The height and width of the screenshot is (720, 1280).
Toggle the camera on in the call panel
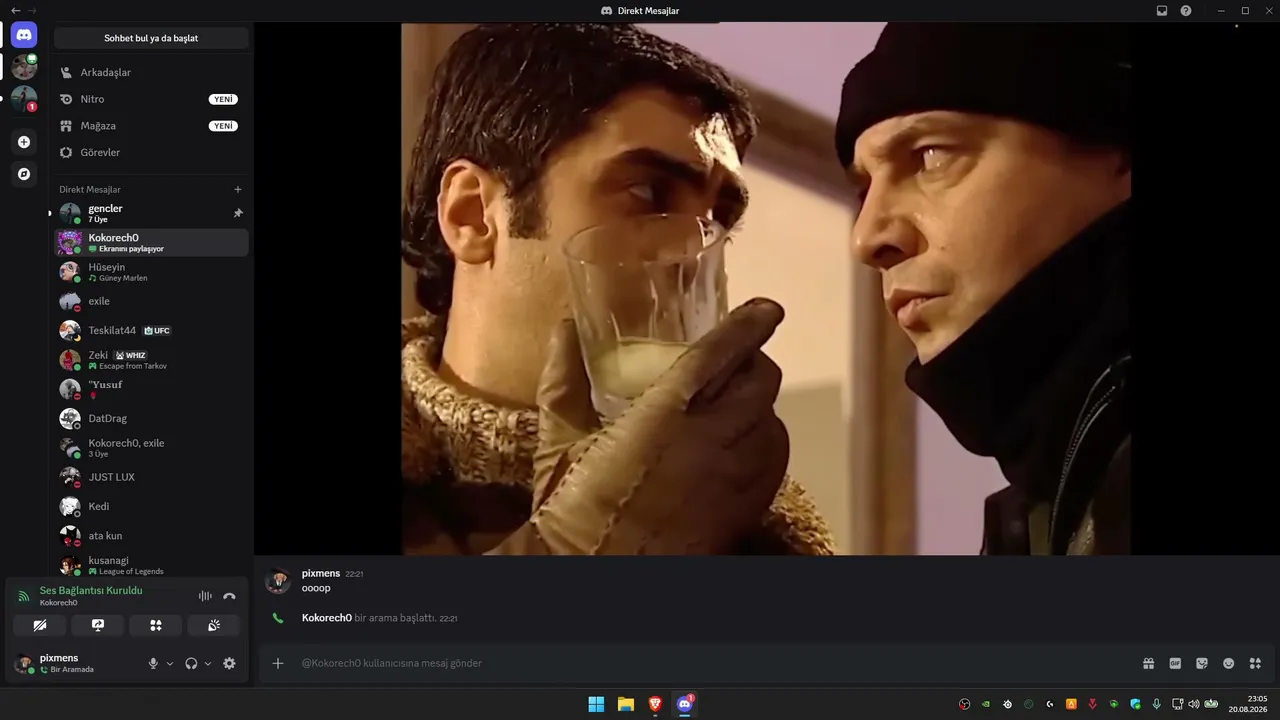[x=40, y=625]
